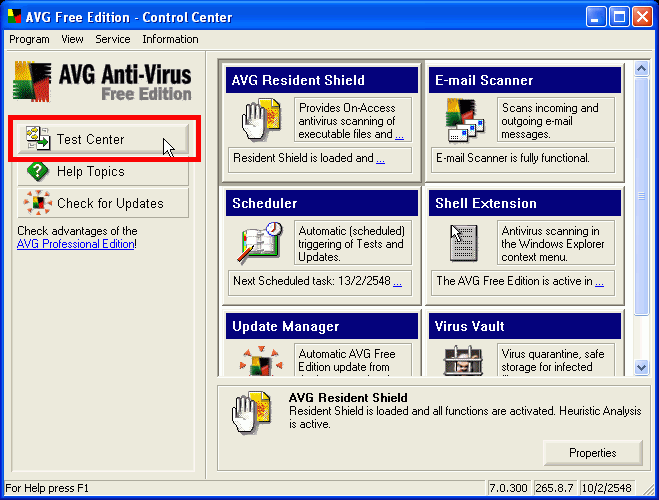Click the Check for Updates icon
This screenshot has height=500, width=659.
(38, 203)
